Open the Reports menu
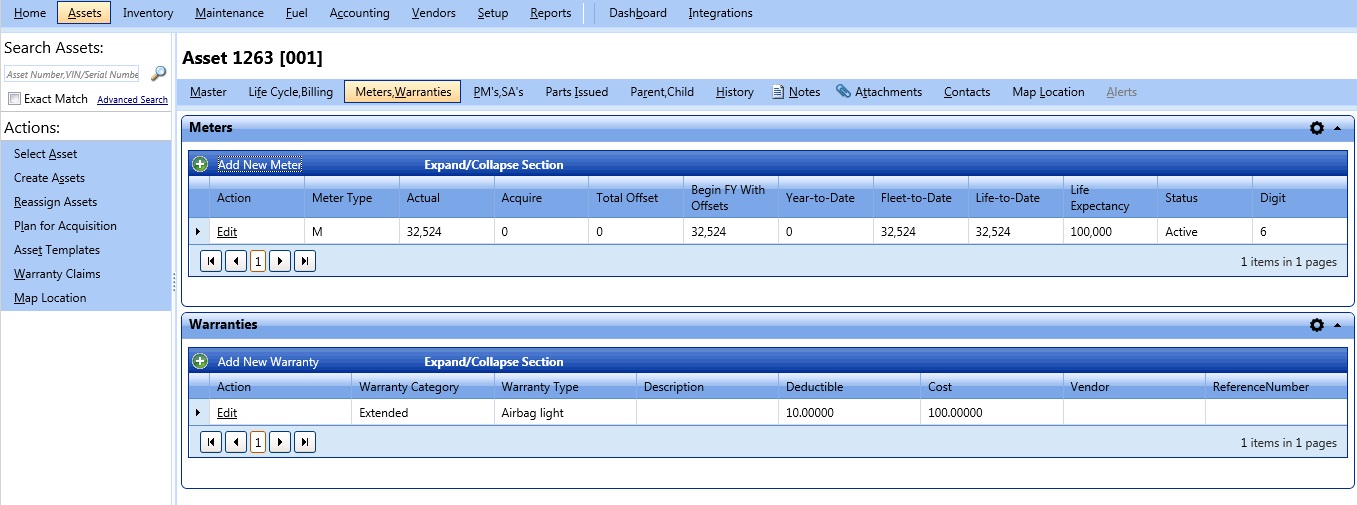Viewport: 1357px width, 505px height. 551,13
